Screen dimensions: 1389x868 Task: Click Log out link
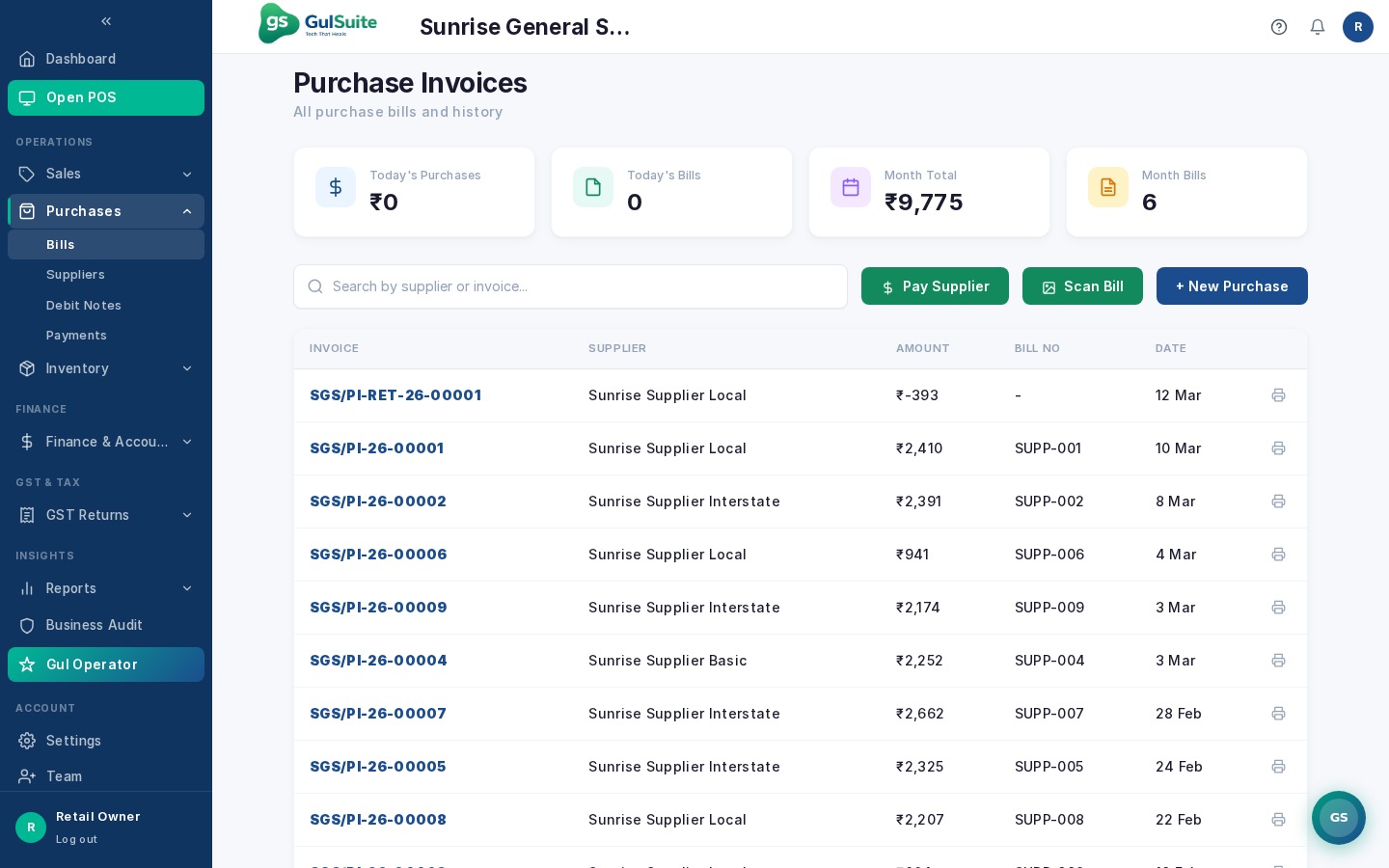(x=76, y=839)
